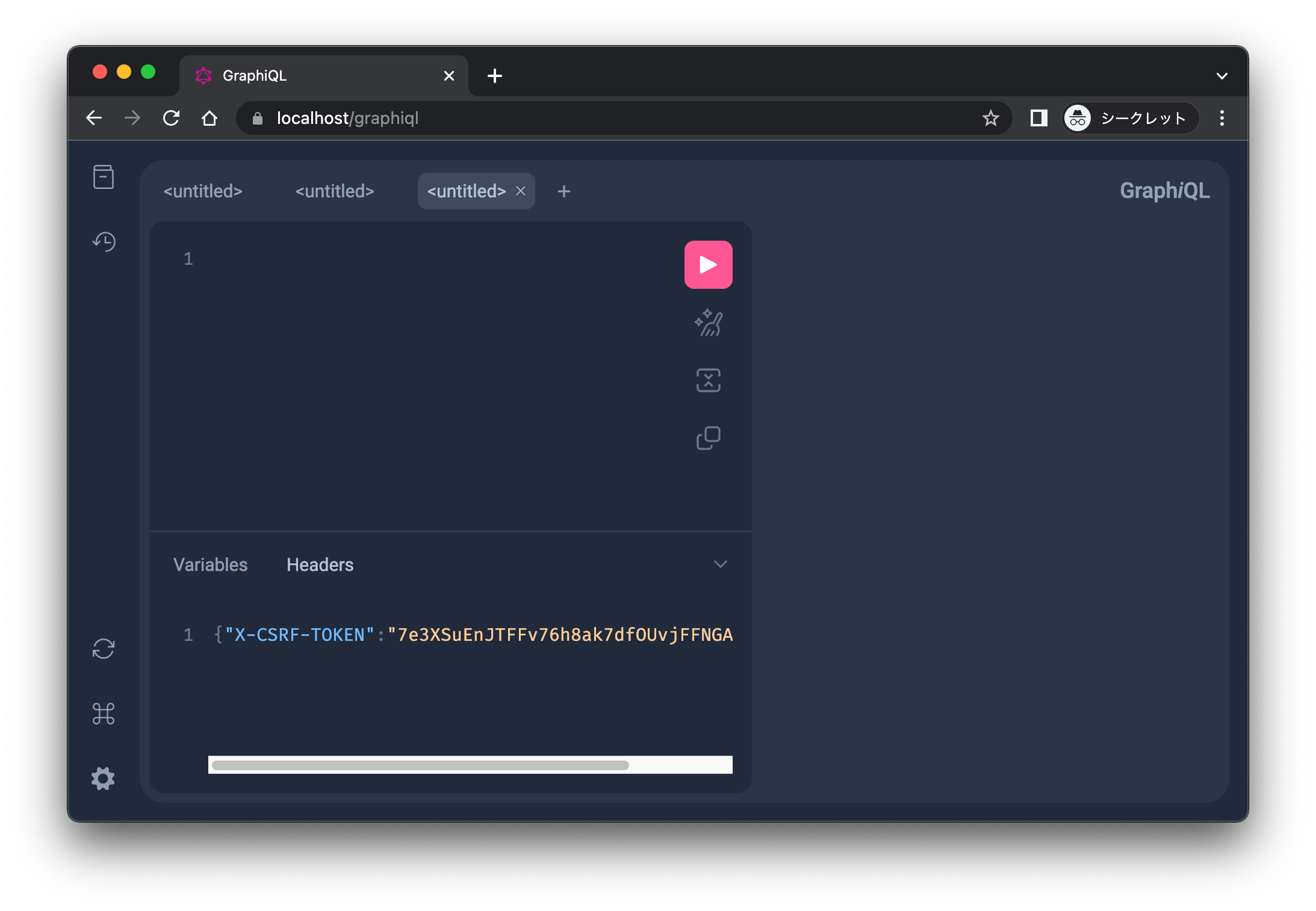Close the GraphiQL browser tab

tap(449, 76)
